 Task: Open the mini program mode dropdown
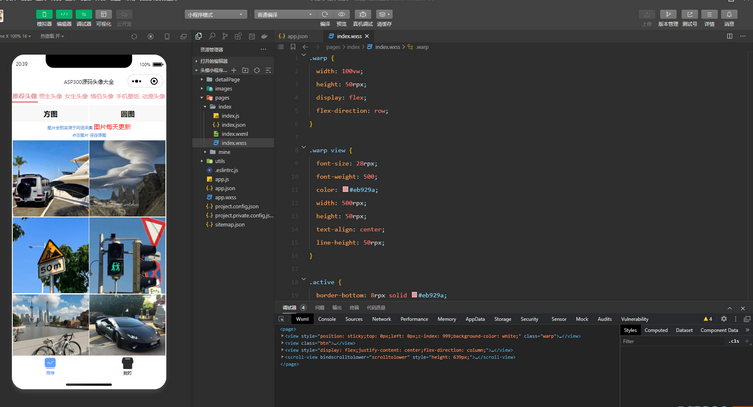pyautogui.click(x=215, y=15)
